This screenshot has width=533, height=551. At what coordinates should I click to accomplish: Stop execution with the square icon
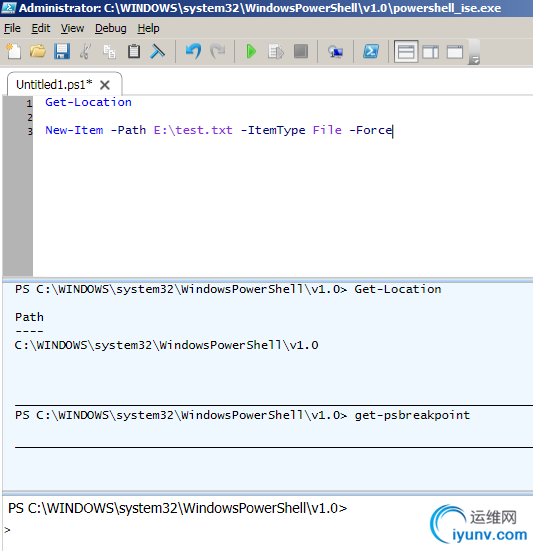click(301, 52)
